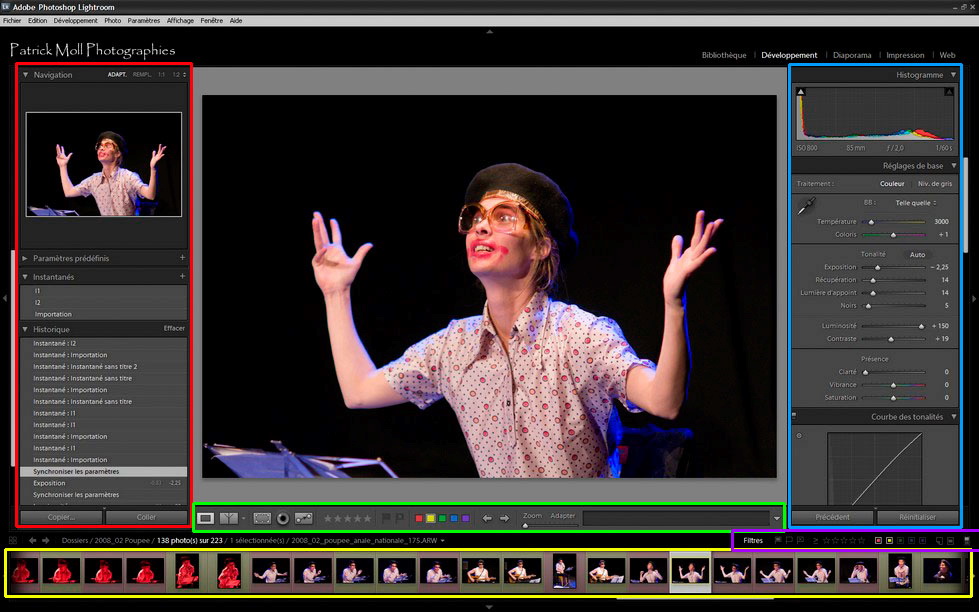Image resolution: width=979 pixels, height=612 pixels.
Task: Toggle the red label filter in Filtres bar
Action: tap(878, 541)
